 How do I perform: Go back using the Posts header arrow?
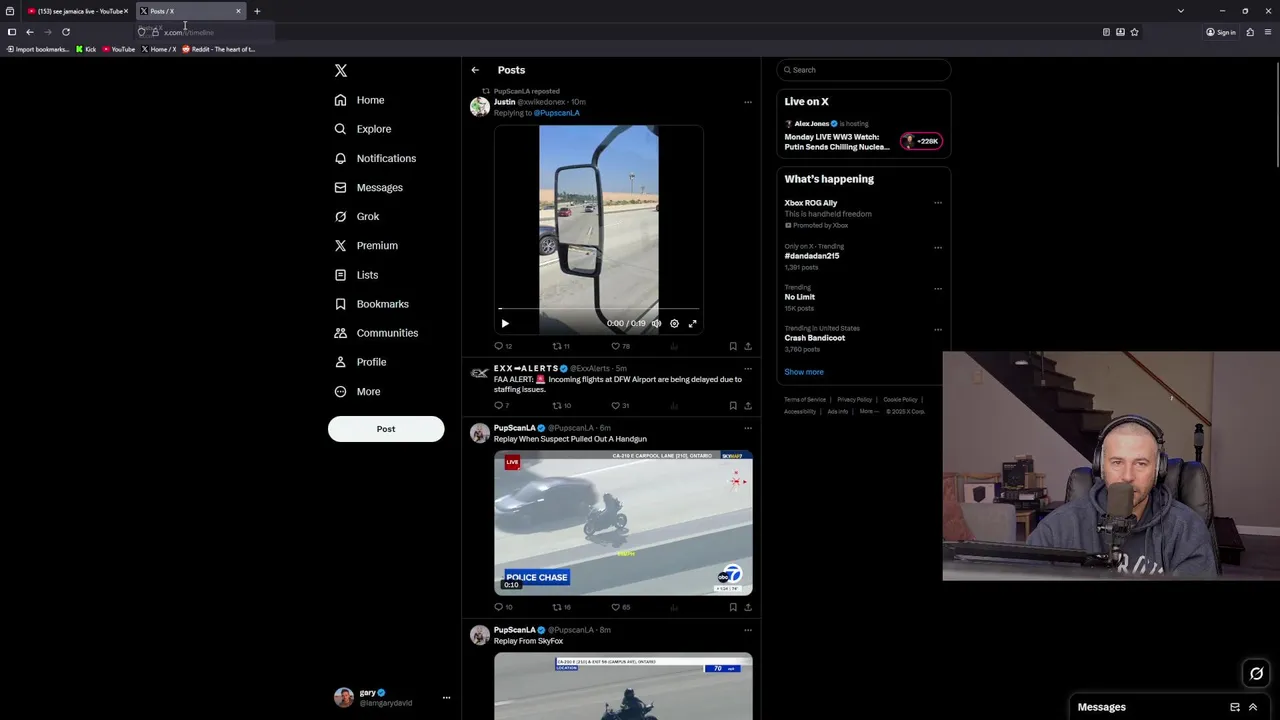pos(475,70)
